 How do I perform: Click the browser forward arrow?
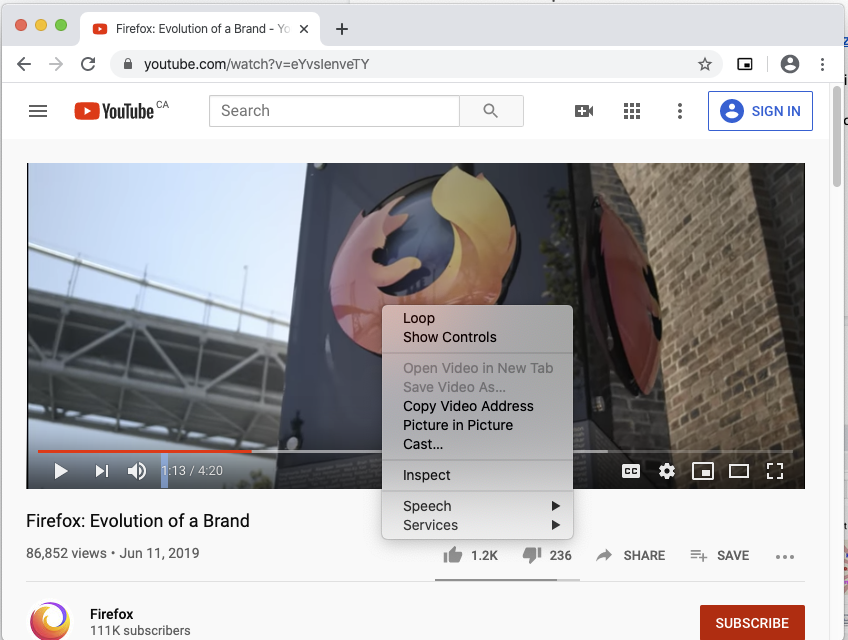tap(56, 64)
